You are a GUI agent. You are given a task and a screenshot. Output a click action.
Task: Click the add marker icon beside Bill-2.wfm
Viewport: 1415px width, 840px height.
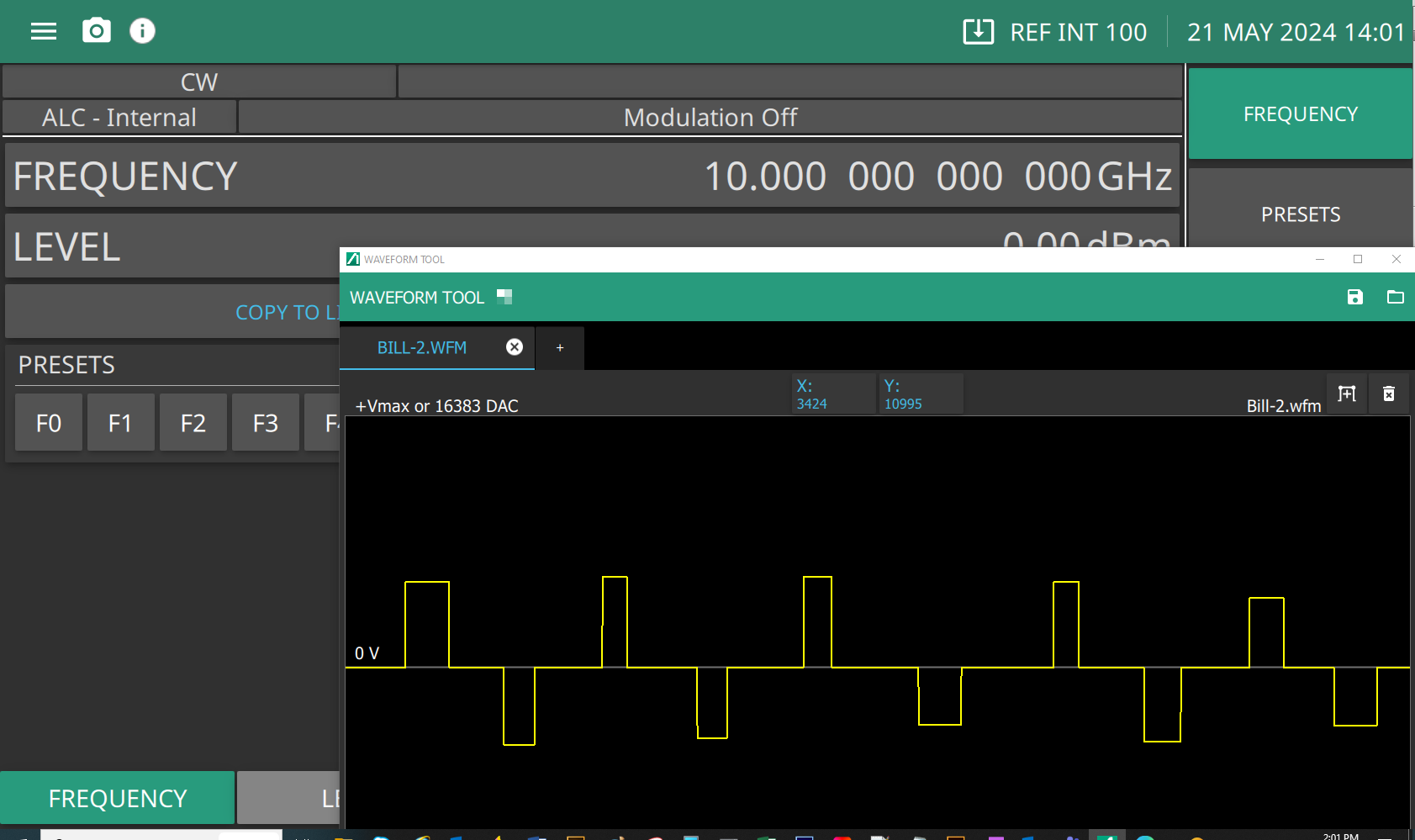pos(1347,394)
